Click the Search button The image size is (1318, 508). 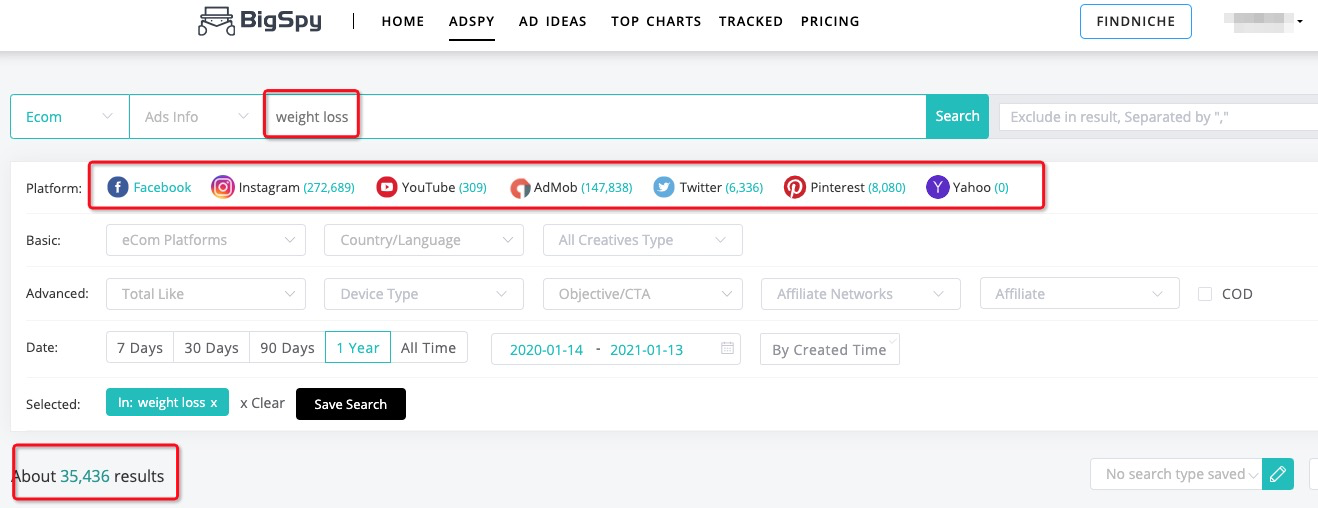[x=957, y=116]
